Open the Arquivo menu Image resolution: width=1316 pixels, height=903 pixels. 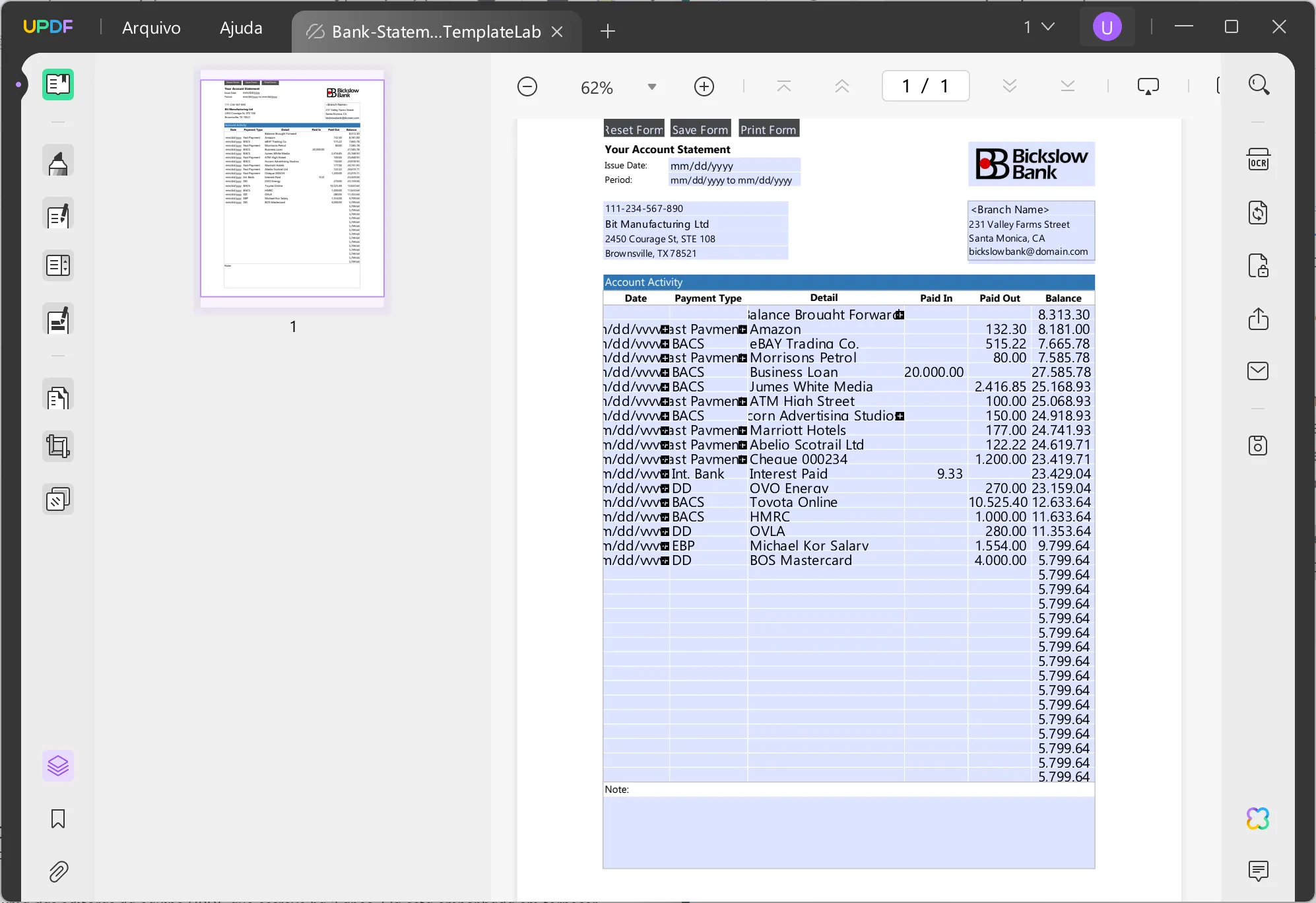pyautogui.click(x=151, y=27)
